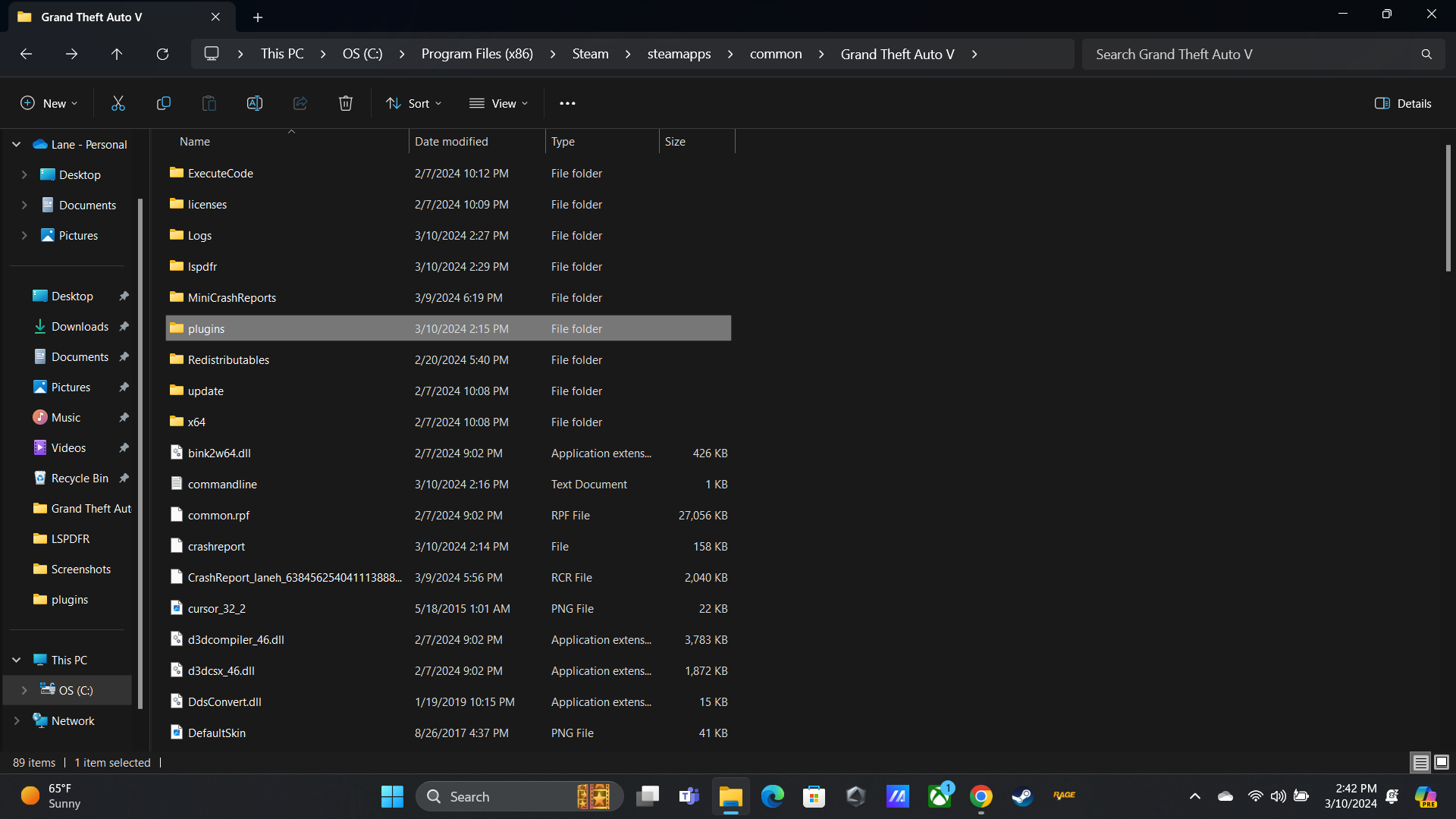This screenshot has width=1456, height=819.
Task: Open the New item menu button
Action: coord(49,103)
